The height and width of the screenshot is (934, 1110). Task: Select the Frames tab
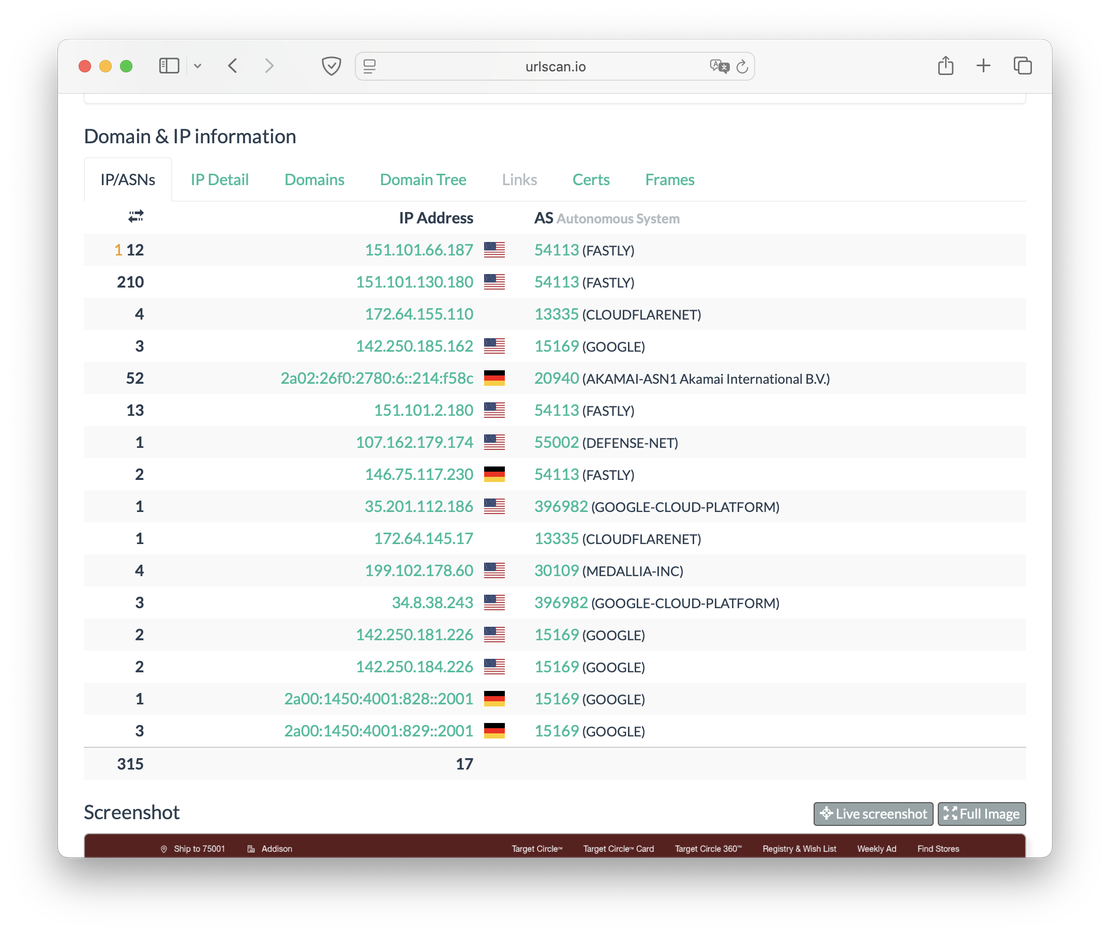pyautogui.click(x=669, y=180)
